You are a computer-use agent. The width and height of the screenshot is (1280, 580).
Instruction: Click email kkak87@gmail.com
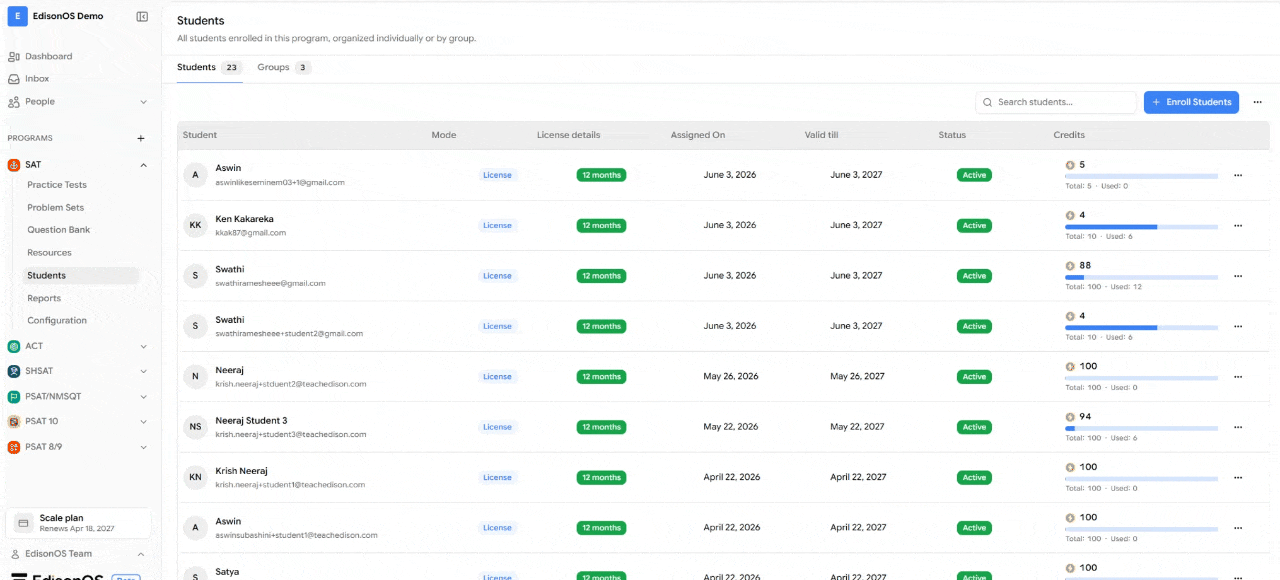[x=251, y=233]
